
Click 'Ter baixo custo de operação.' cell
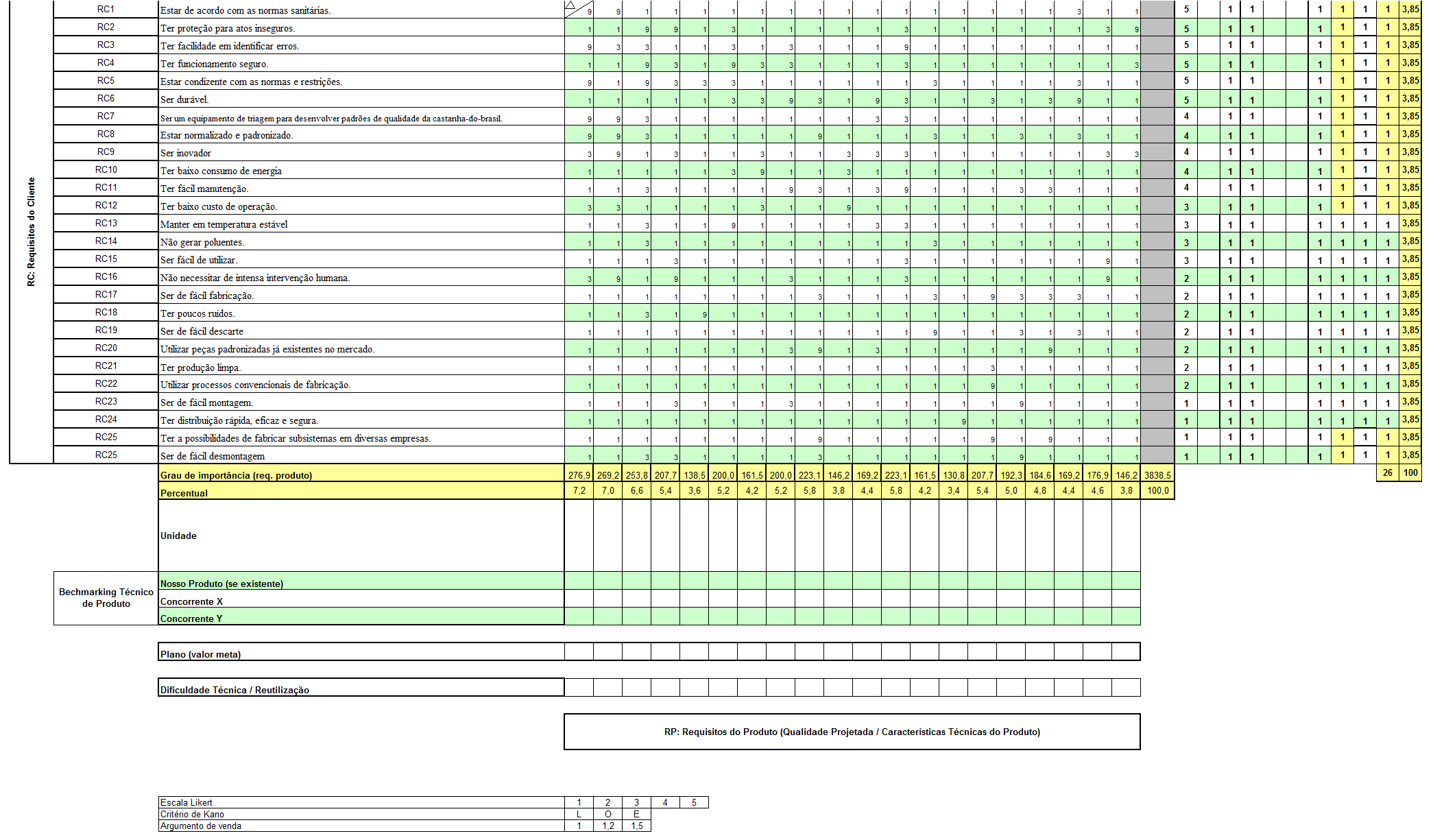point(361,206)
